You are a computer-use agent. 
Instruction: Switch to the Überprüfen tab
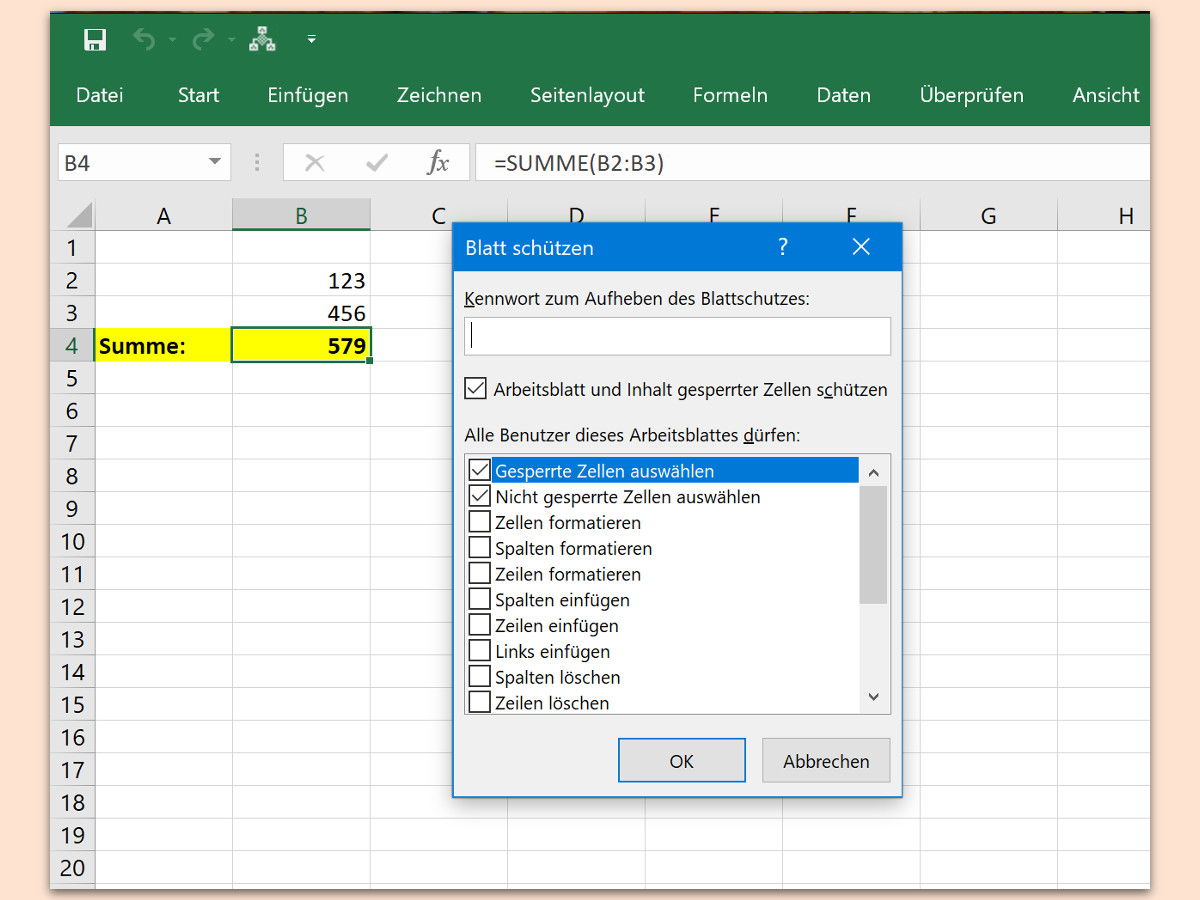(x=972, y=95)
